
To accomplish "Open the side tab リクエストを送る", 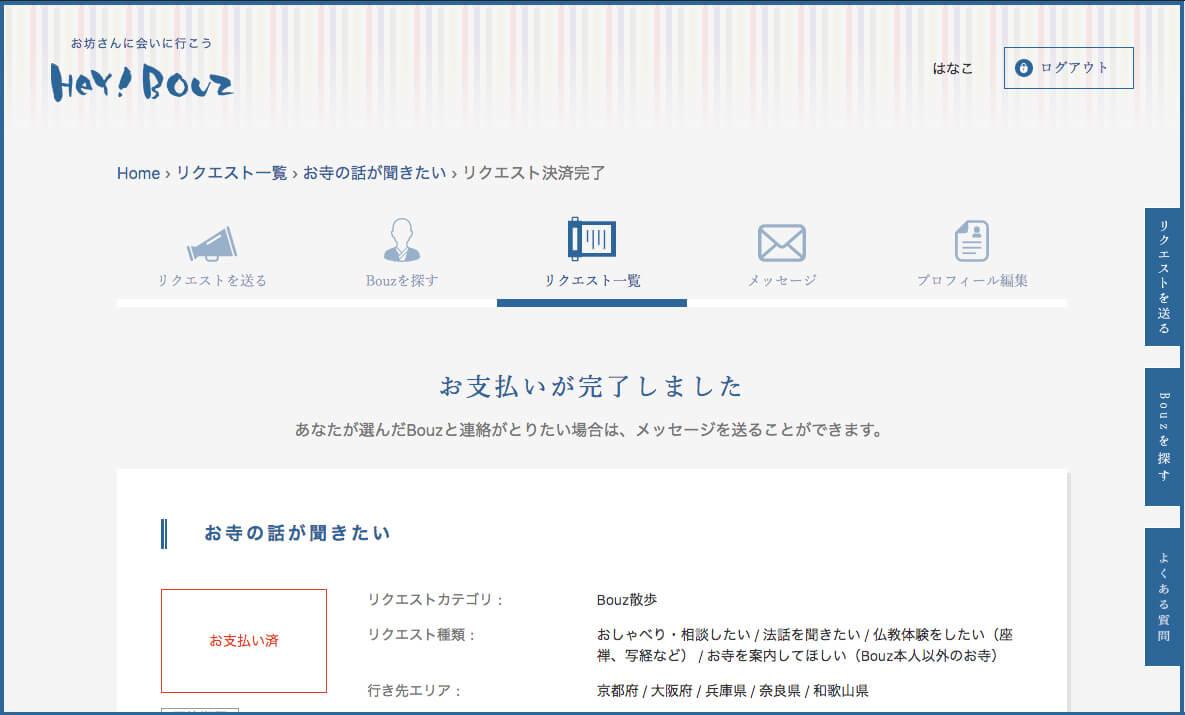I will (1164, 277).
